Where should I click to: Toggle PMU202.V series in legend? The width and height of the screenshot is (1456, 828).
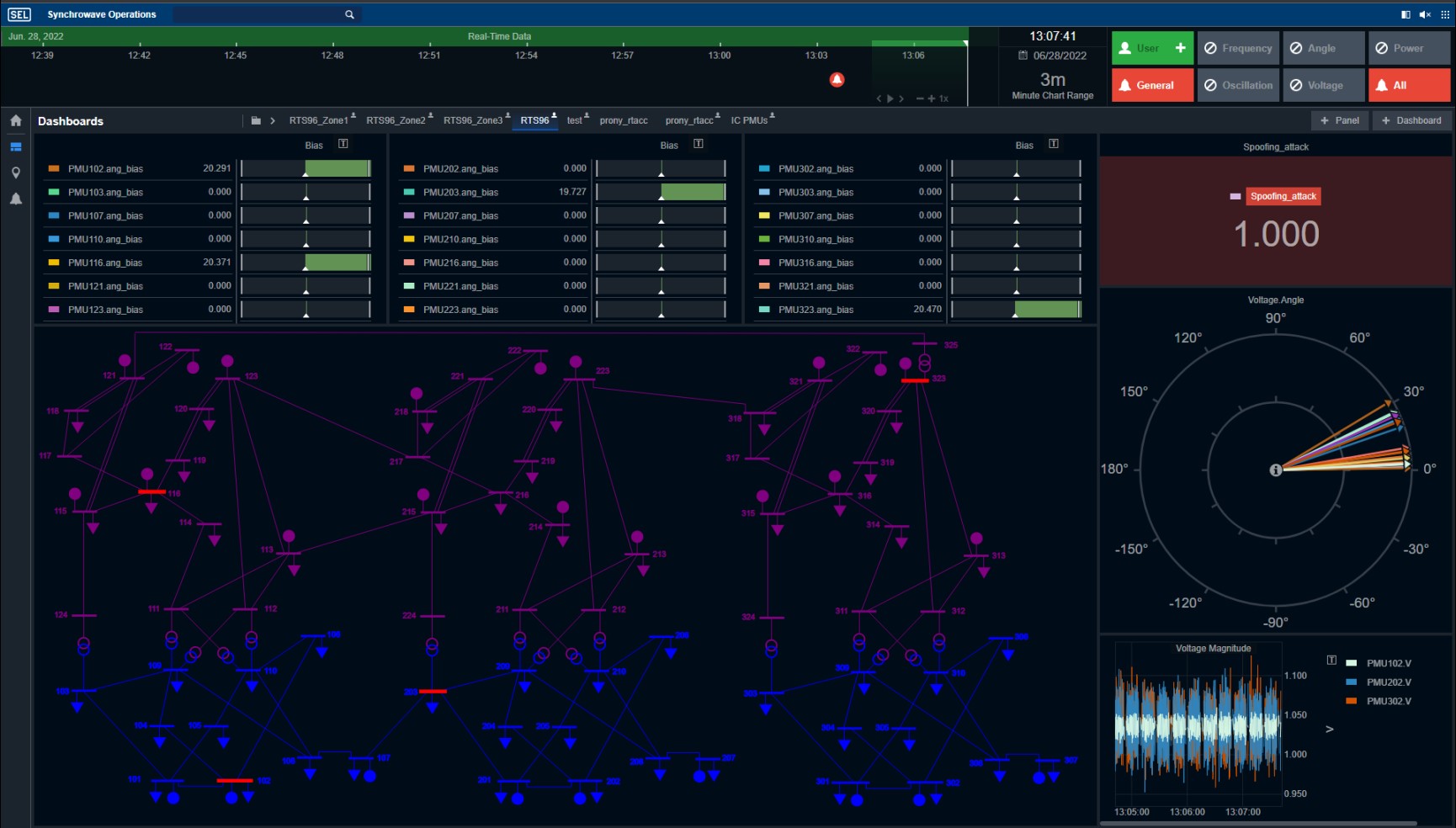point(1379,682)
